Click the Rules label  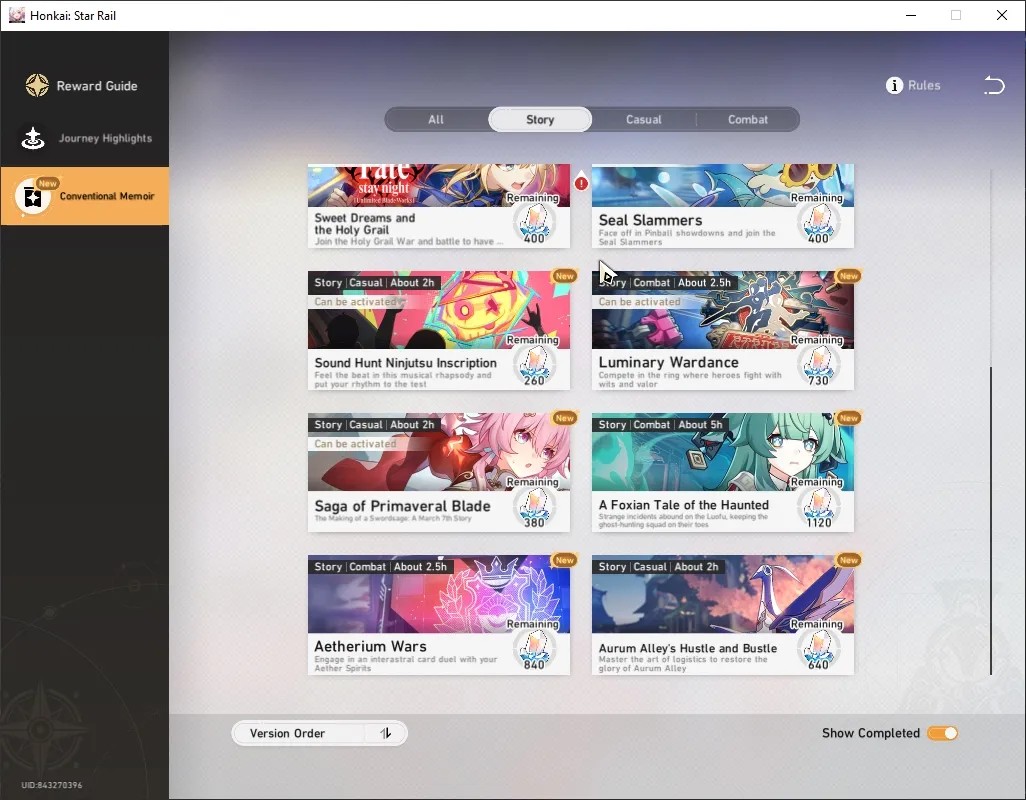tap(924, 86)
